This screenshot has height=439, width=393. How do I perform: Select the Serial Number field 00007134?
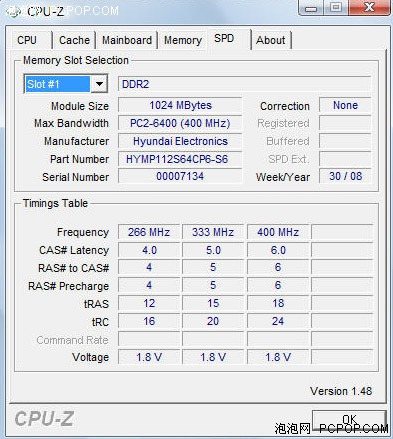(x=180, y=176)
